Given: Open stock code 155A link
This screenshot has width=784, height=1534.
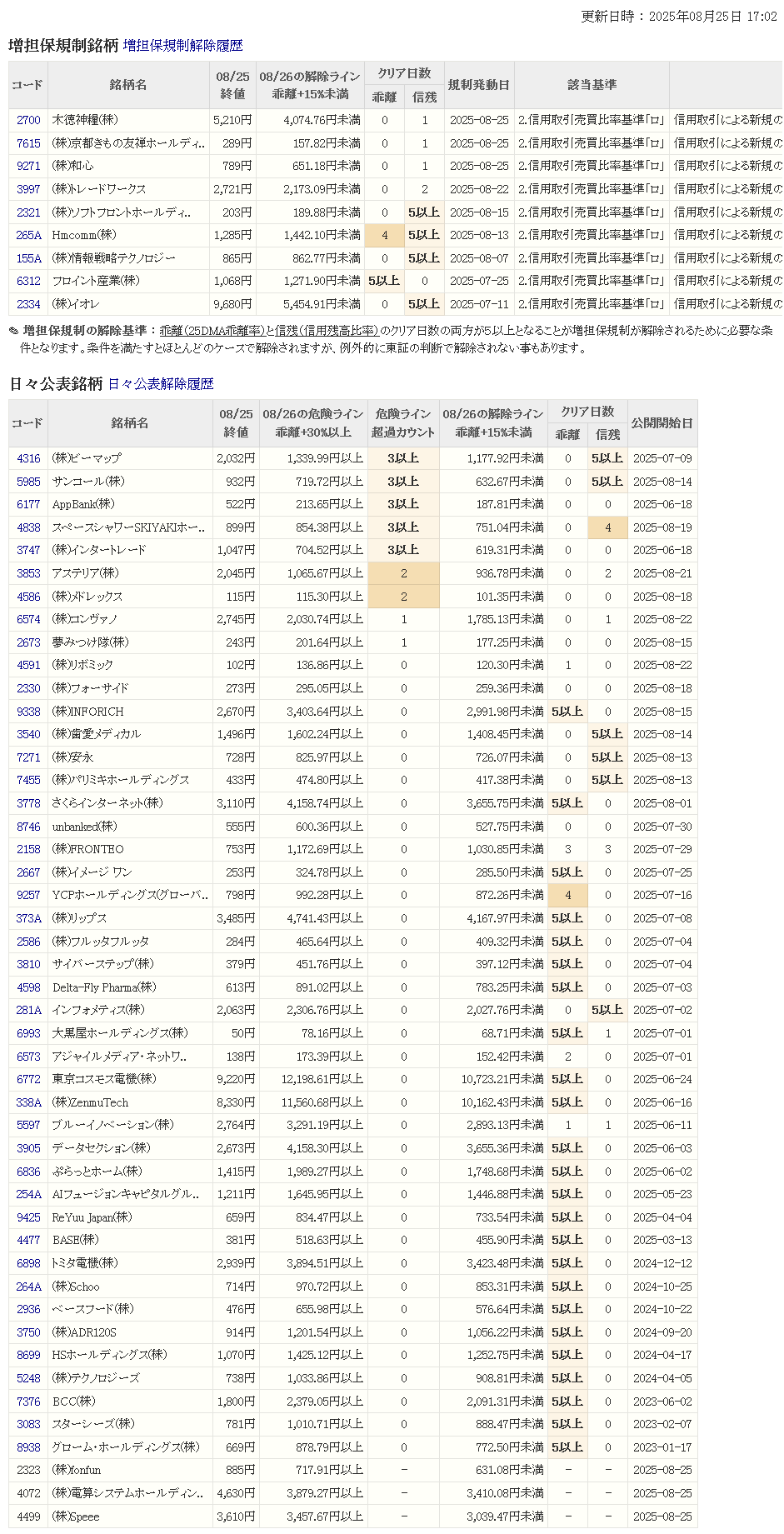Looking at the screenshot, I should tap(28, 258).
